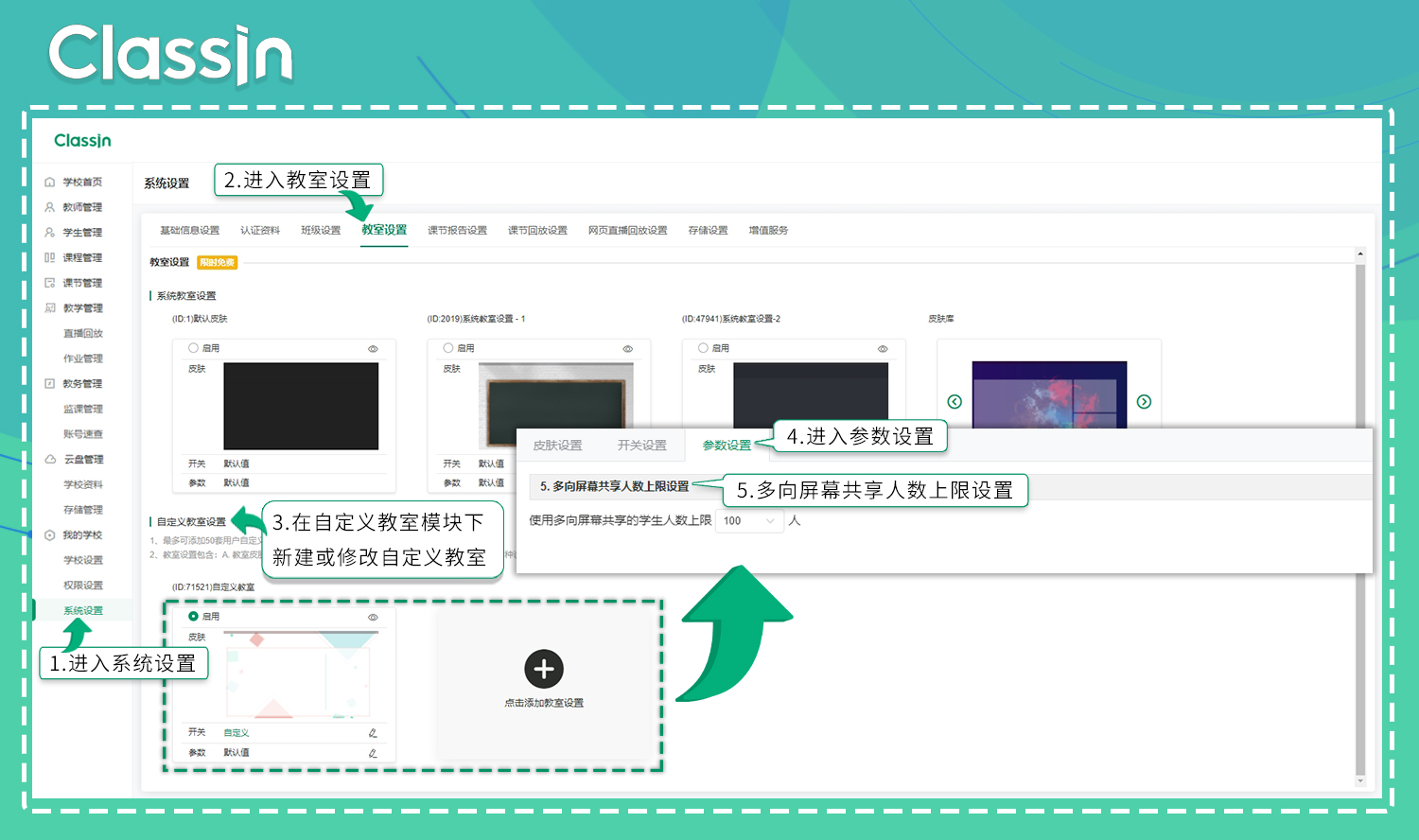Preview 系统教室设置-2 via eye icon
This screenshot has height=840, width=1419.
coord(883,349)
